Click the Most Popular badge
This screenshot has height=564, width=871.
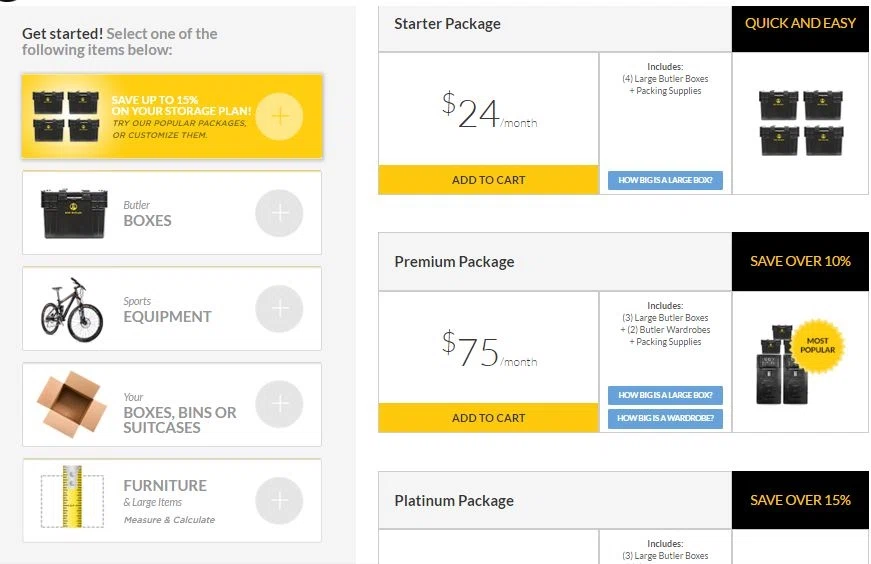(x=818, y=346)
